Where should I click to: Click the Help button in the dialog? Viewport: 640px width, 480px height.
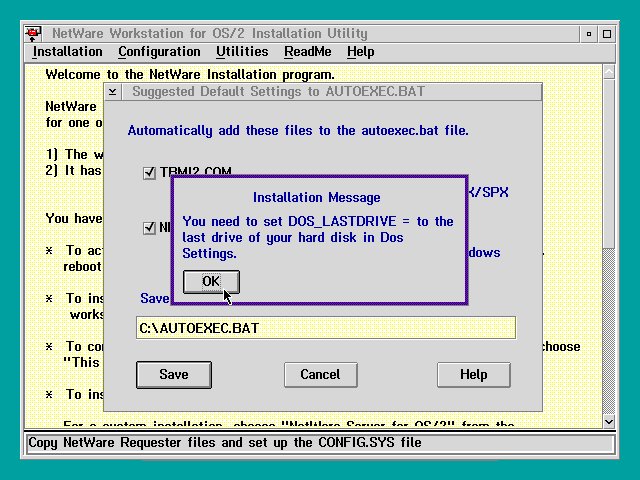[473, 375]
